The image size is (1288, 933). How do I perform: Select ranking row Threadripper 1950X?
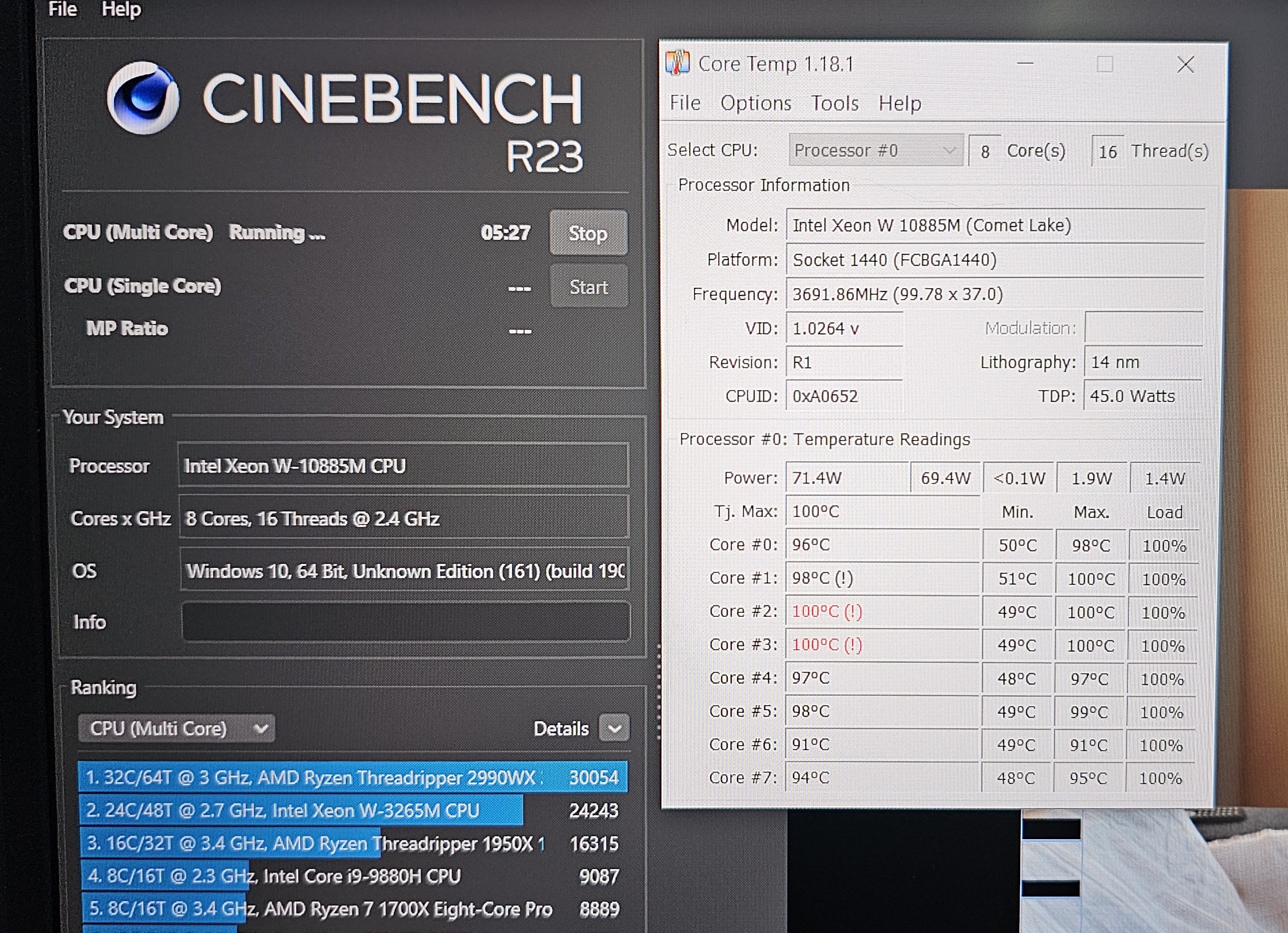point(353,843)
